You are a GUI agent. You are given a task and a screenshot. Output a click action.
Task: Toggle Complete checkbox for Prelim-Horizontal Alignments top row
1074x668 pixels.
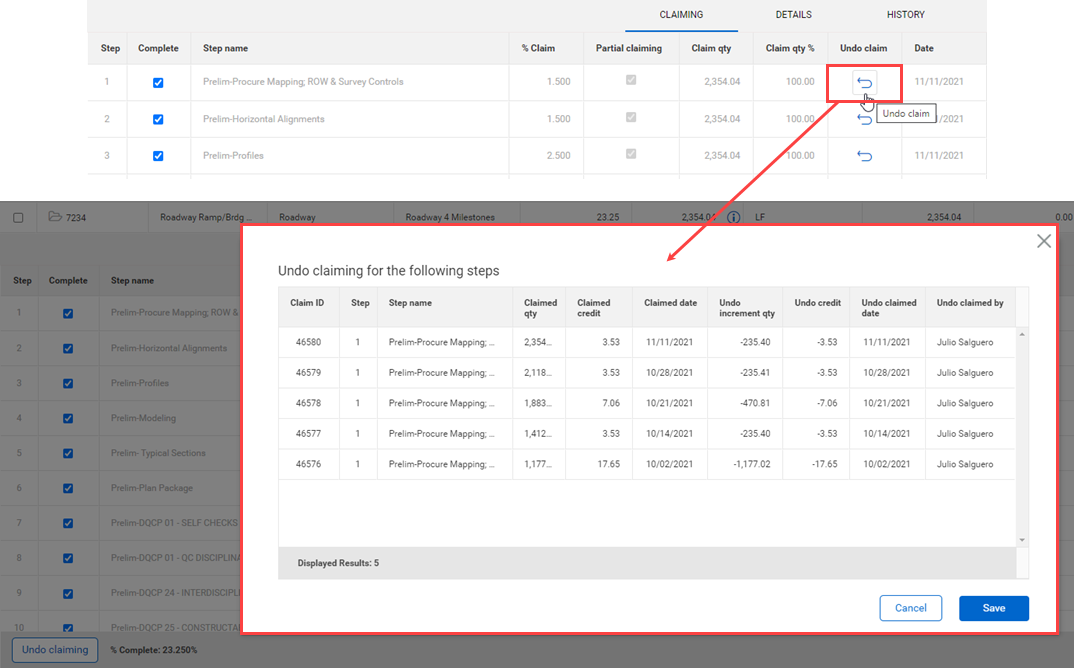pyautogui.click(x=158, y=120)
